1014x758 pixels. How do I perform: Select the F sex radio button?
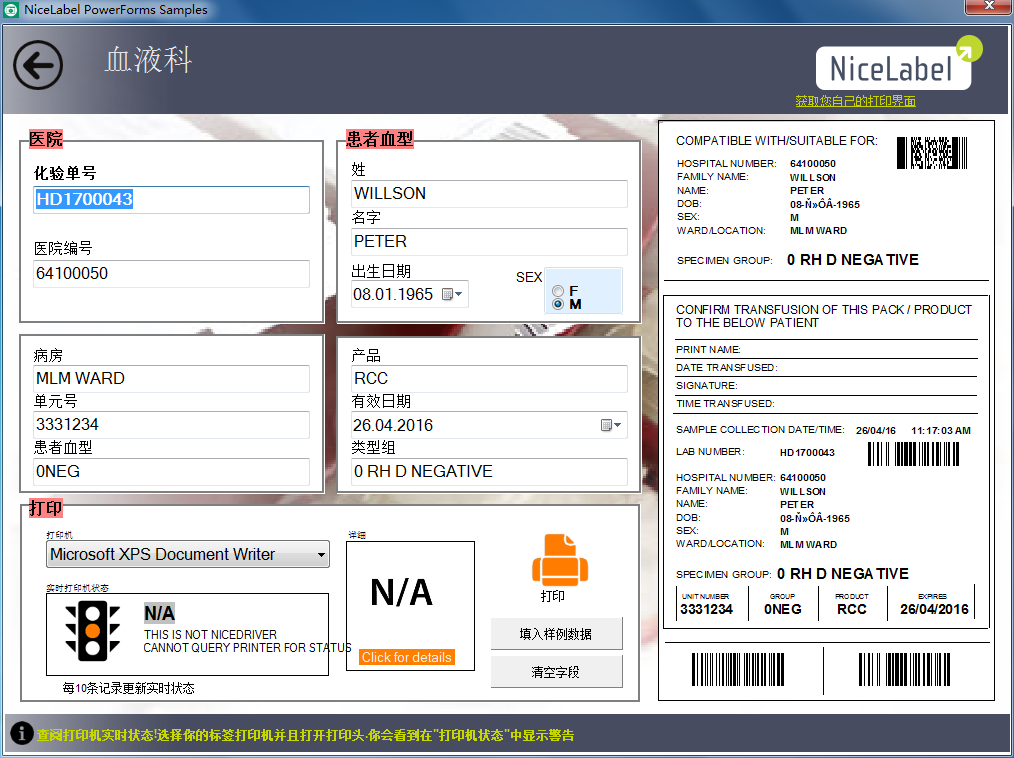point(558,289)
